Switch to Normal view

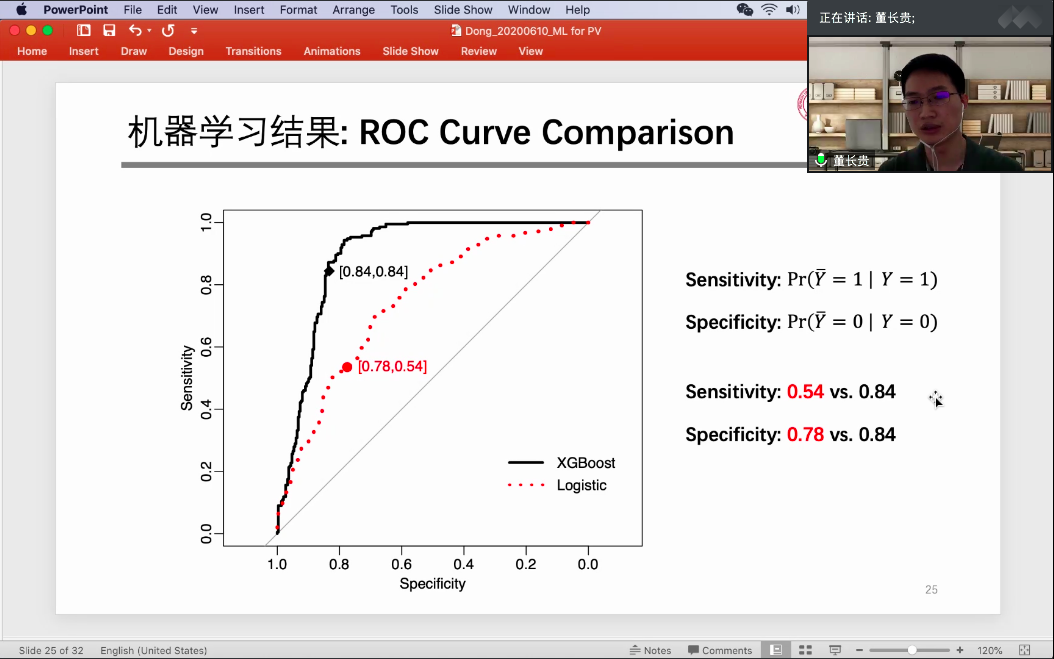point(775,650)
